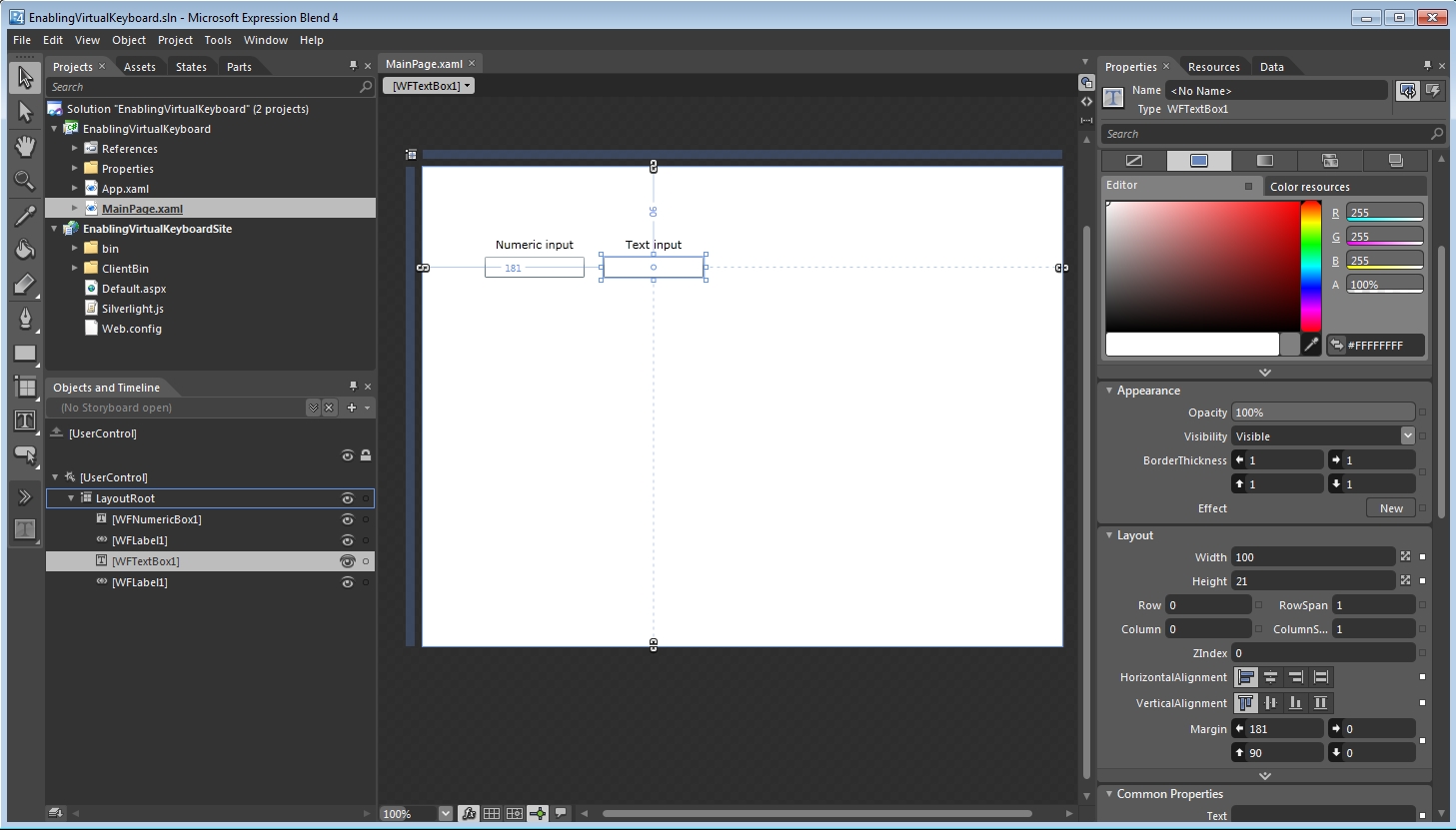This screenshot has height=830, width=1456.
Task: Open the Object menu
Action: (128, 40)
